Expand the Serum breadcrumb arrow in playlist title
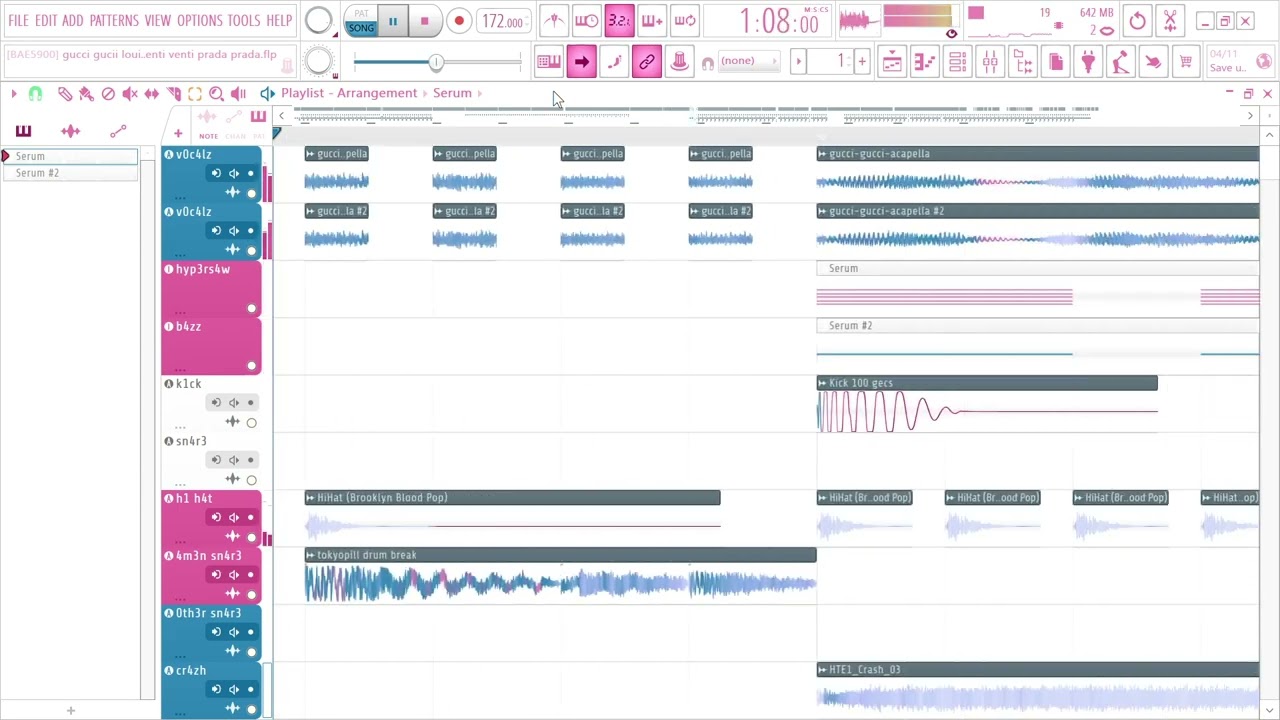The image size is (1280, 720). point(480,93)
